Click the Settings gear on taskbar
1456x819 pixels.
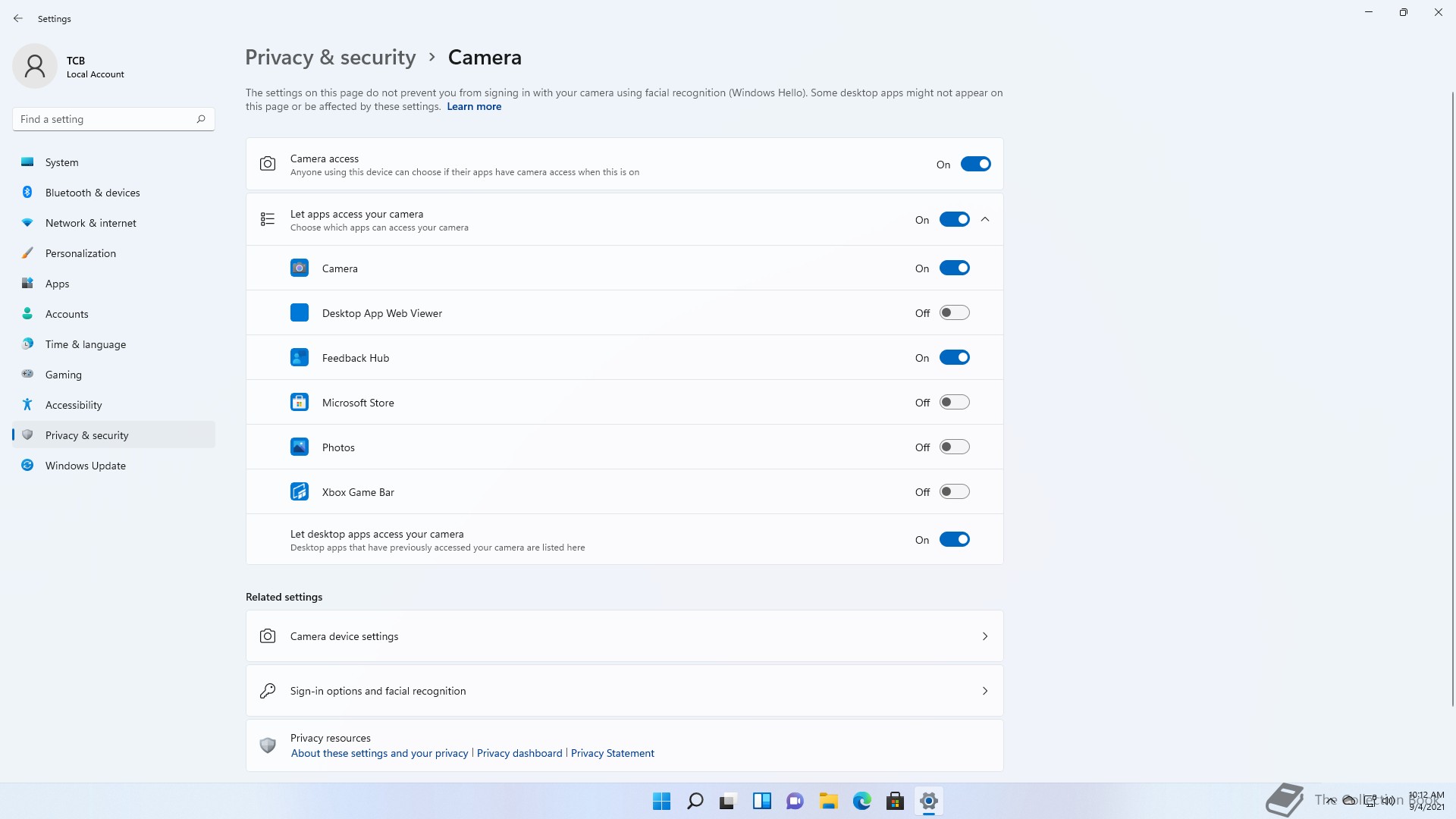pos(928,801)
